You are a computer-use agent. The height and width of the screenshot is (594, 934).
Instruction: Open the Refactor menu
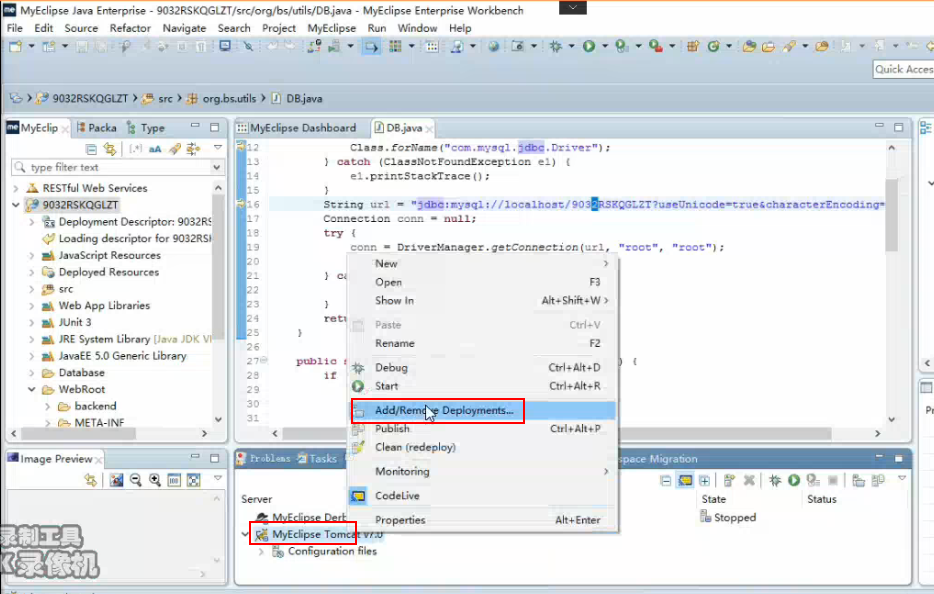(x=130, y=28)
